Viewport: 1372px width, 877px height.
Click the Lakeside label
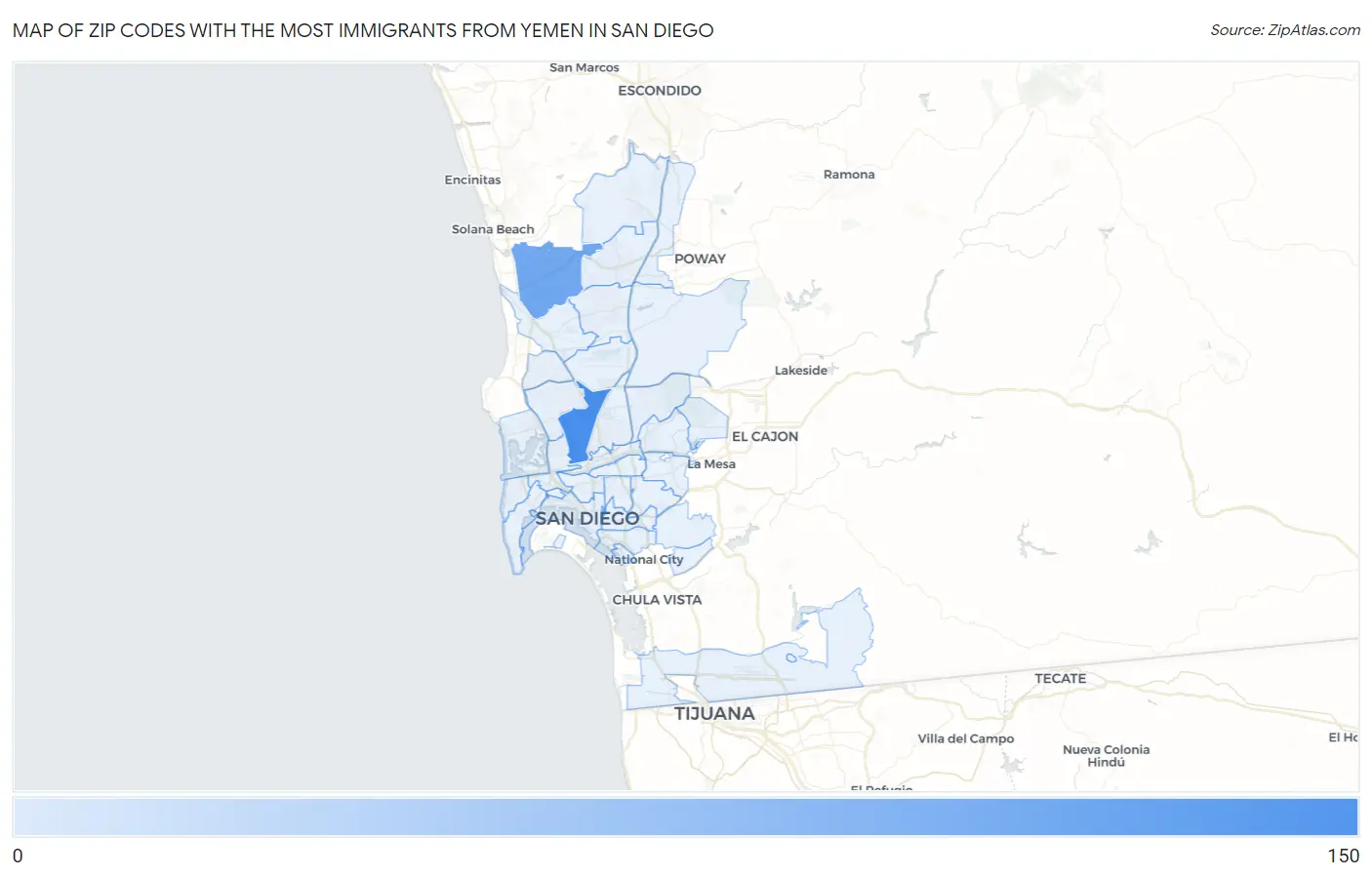tap(801, 371)
